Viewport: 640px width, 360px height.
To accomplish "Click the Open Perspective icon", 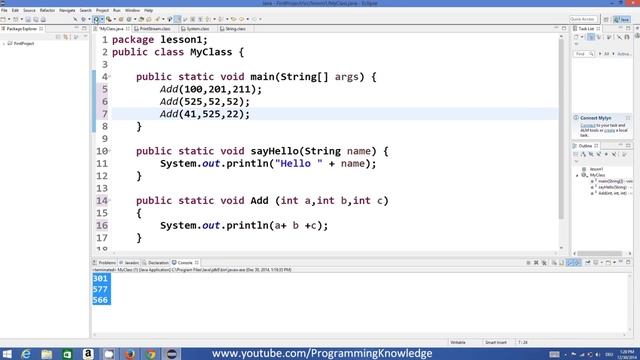I will coord(606,19).
